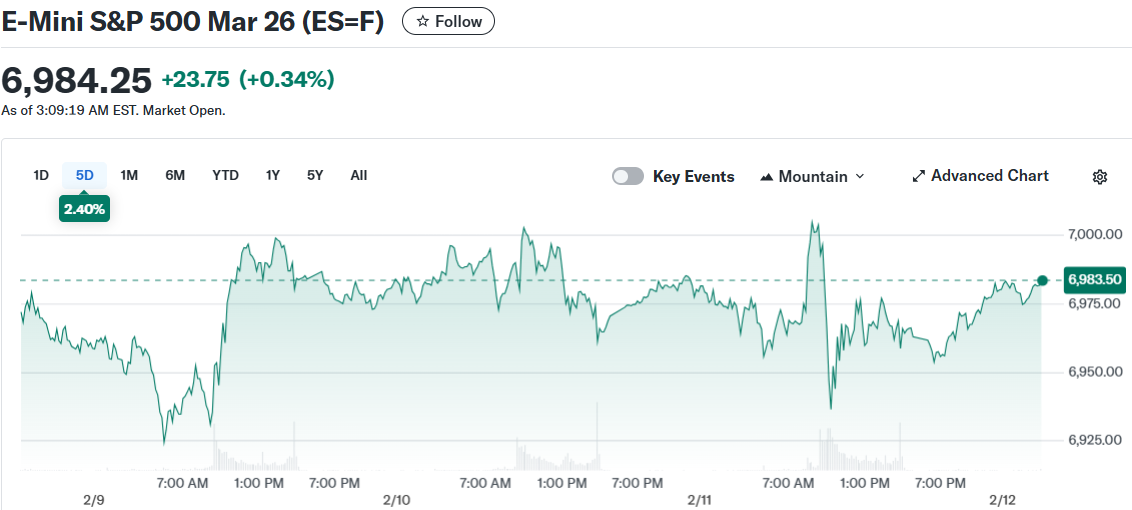Expand the Mountain chart type dropdown
The image size is (1132, 510).
coord(812,177)
